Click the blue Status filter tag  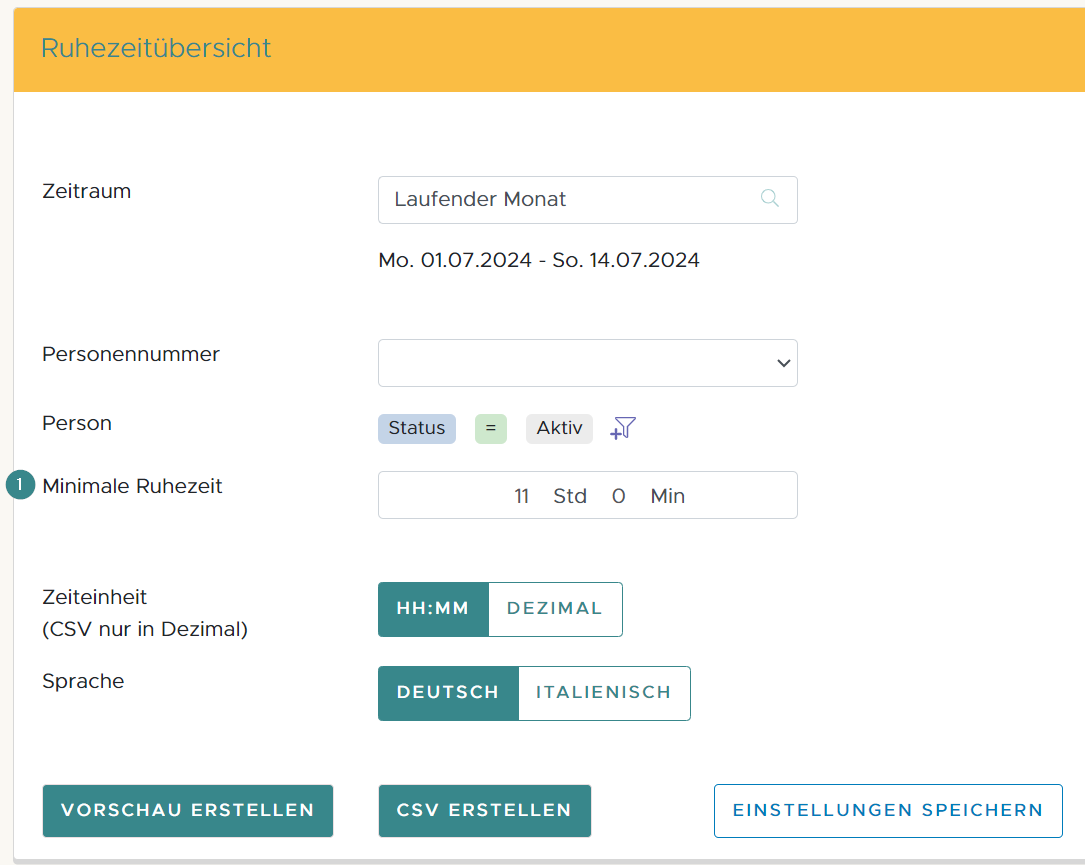[x=416, y=428]
